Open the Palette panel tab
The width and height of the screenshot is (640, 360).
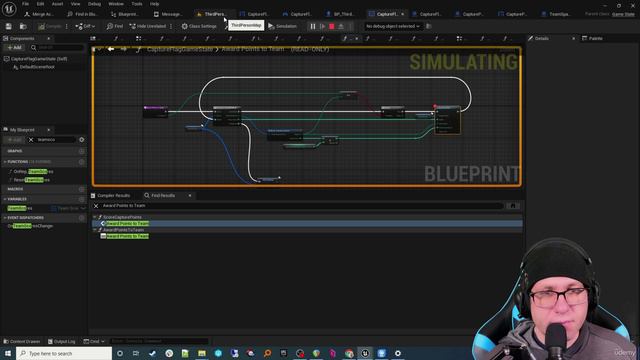593,38
